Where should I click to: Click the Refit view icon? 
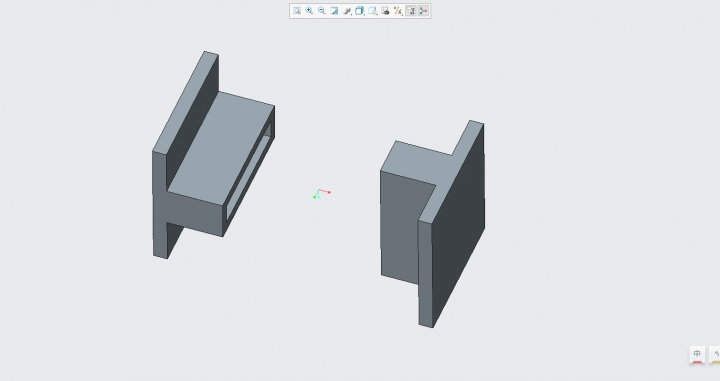(297, 11)
